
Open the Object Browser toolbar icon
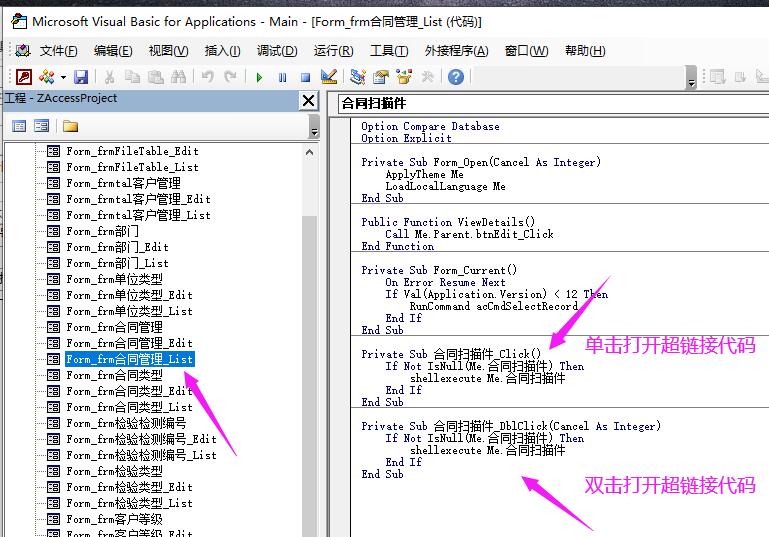tap(404, 77)
